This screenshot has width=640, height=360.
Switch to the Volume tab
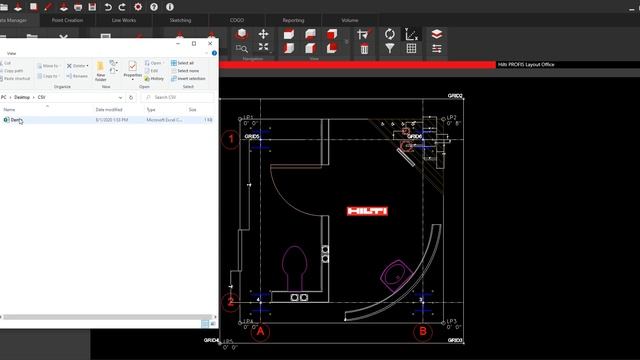[350, 20]
